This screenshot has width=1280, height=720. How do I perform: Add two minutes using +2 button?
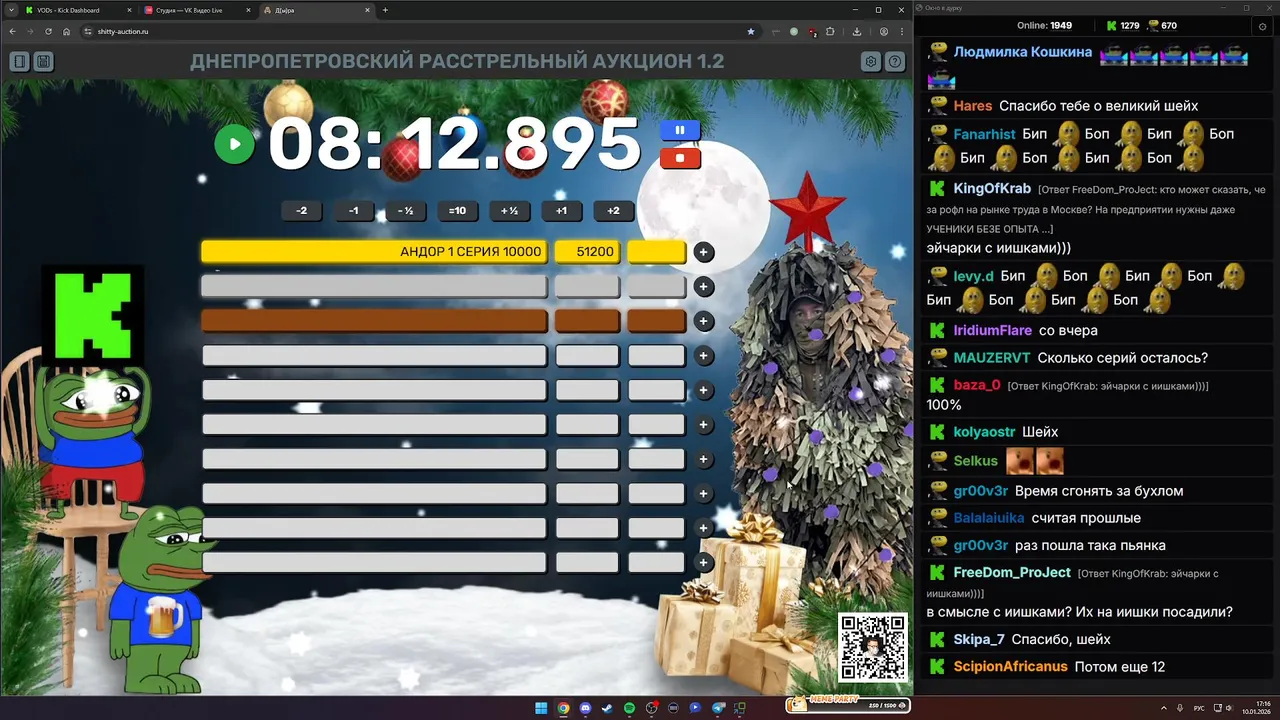coord(613,211)
